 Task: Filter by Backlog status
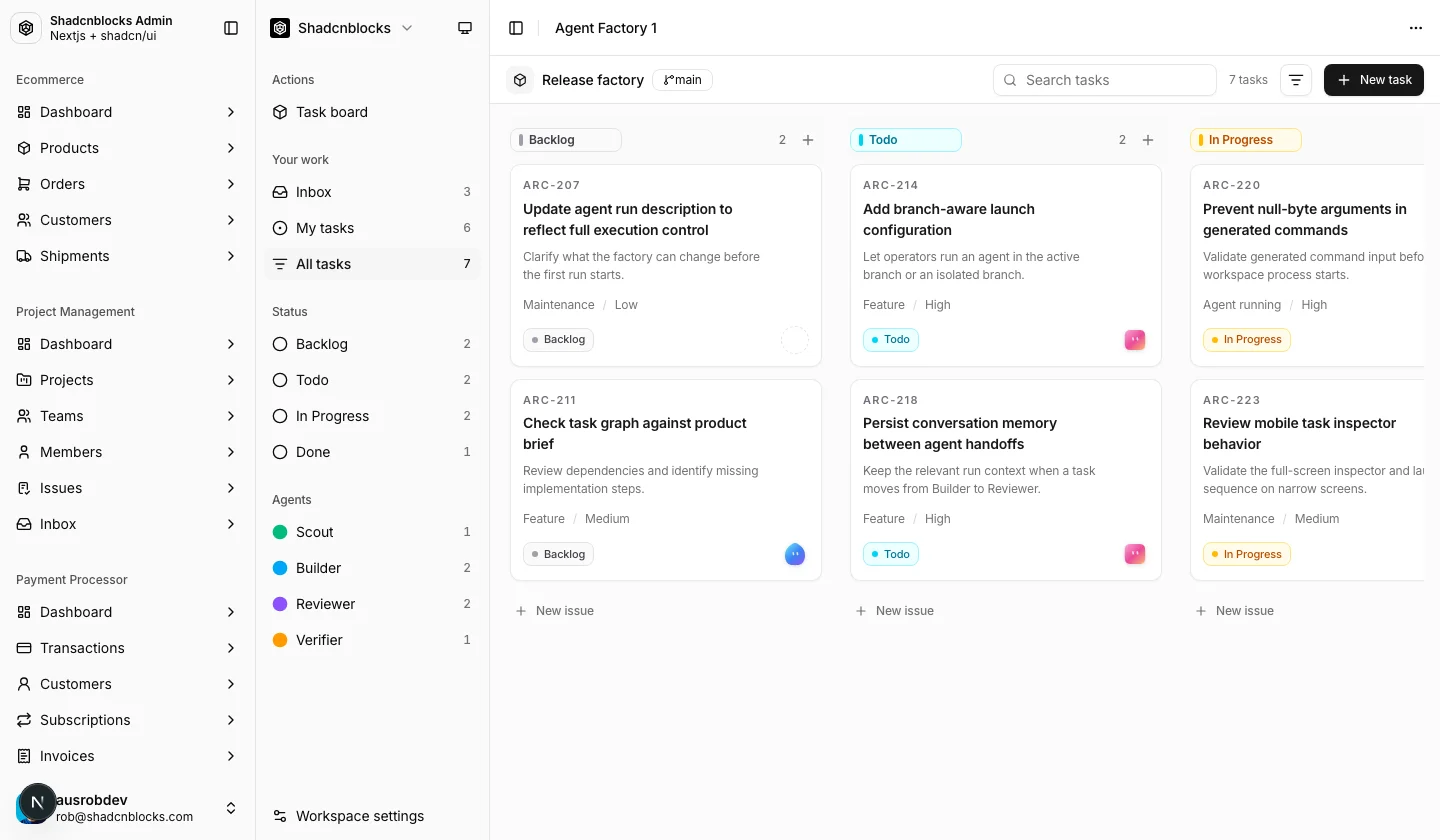[372, 344]
